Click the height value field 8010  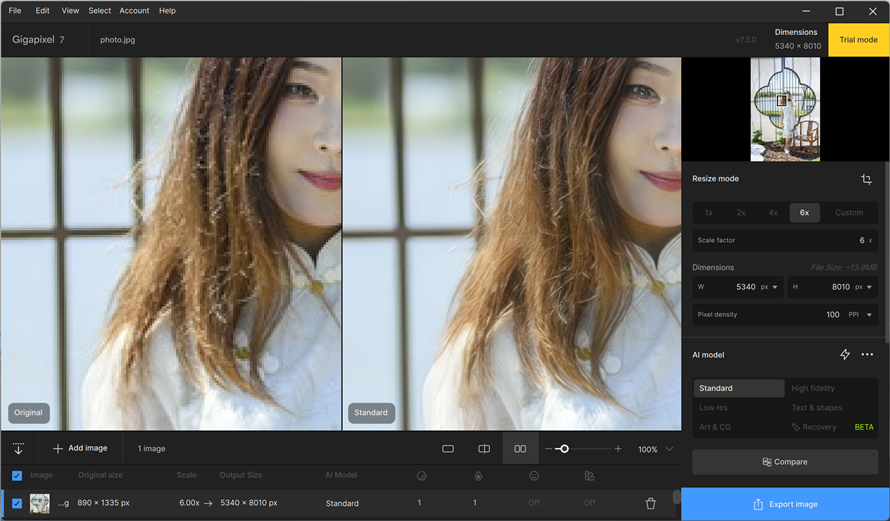(841, 287)
